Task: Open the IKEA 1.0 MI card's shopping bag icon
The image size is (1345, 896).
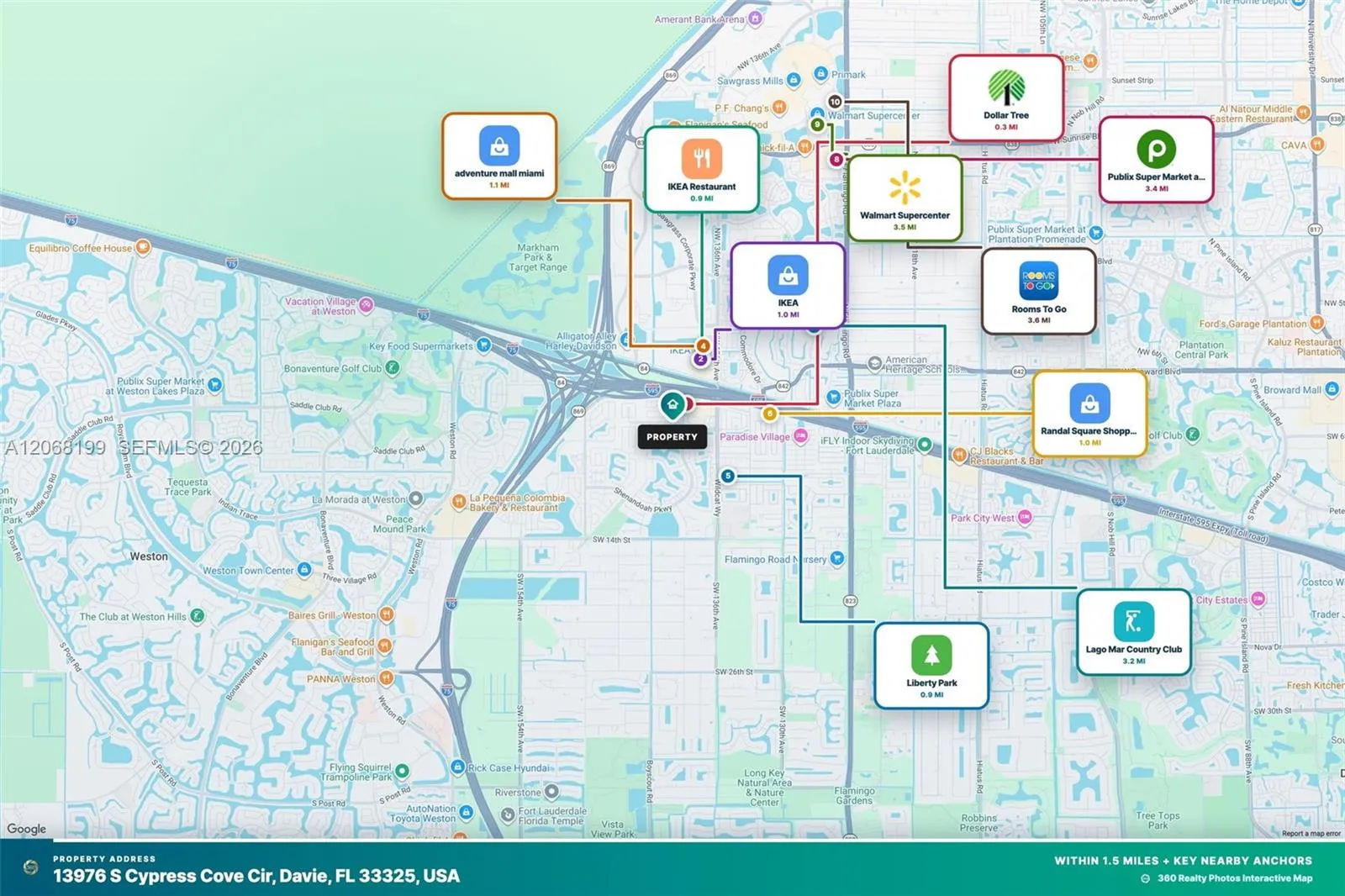Action: [x=788, y=275]
